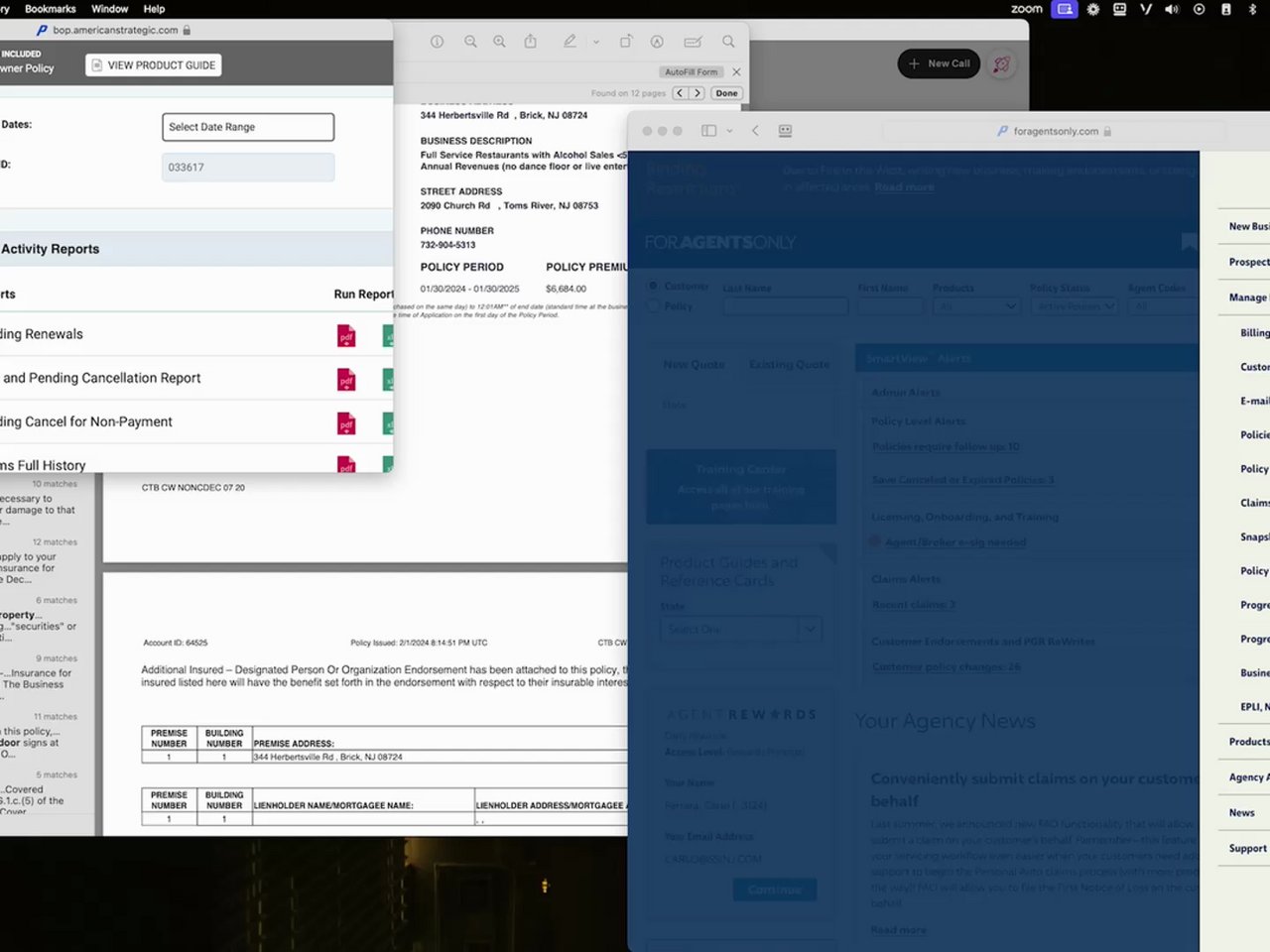Image resolution: width=1270 pixels, height=952 pixels.
Task: Click the zoom menu bar item
Action: (1027, 9)
